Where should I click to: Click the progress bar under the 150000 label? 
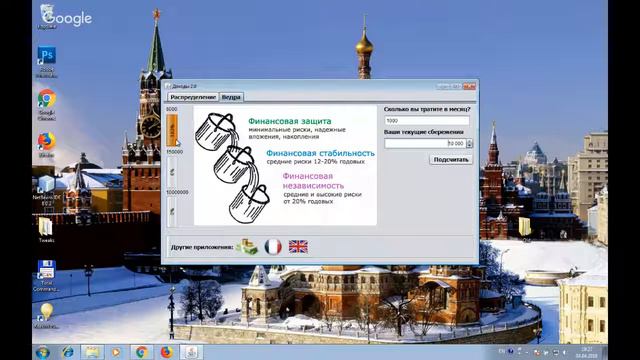[x=172, y=171]
